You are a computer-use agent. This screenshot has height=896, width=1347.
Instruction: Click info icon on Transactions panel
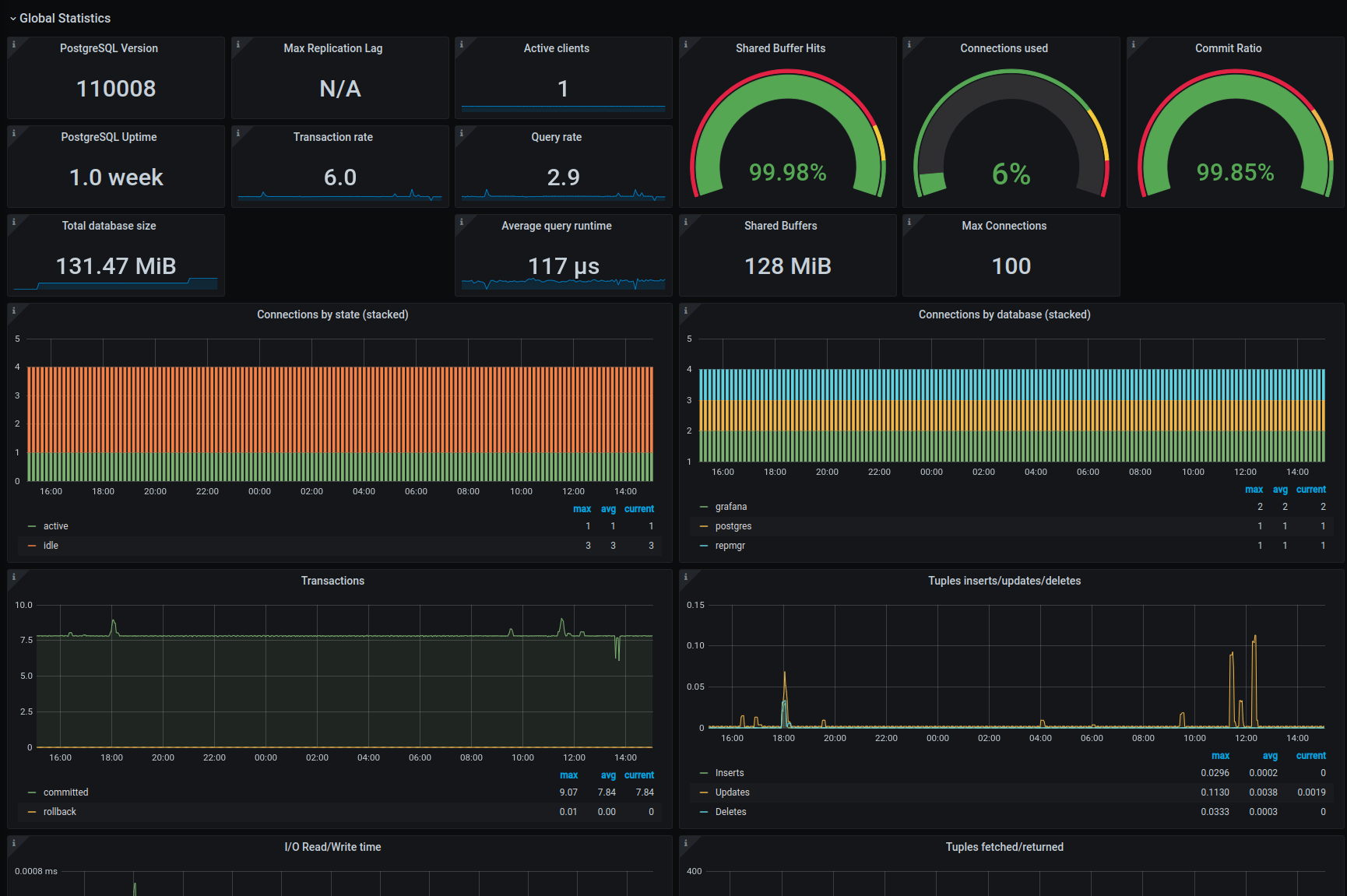13,576
